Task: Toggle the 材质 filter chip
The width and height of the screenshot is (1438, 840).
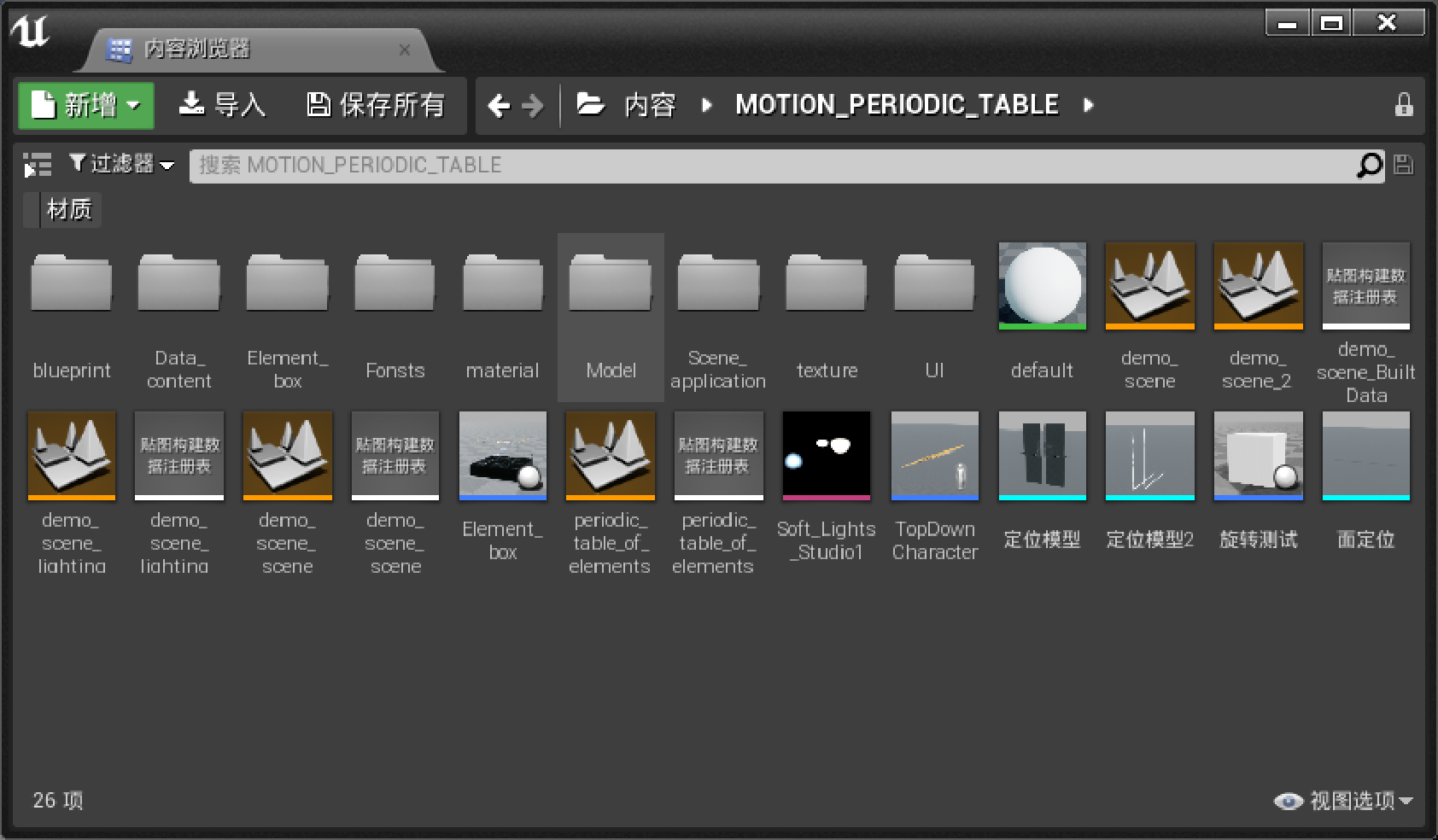Action: click(x=63, y=210)
